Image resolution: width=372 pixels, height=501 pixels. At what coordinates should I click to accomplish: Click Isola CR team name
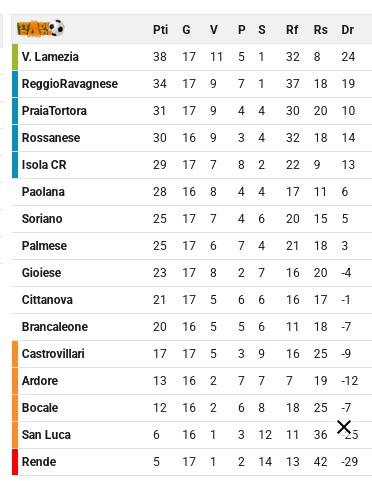(x=44, y=165)
